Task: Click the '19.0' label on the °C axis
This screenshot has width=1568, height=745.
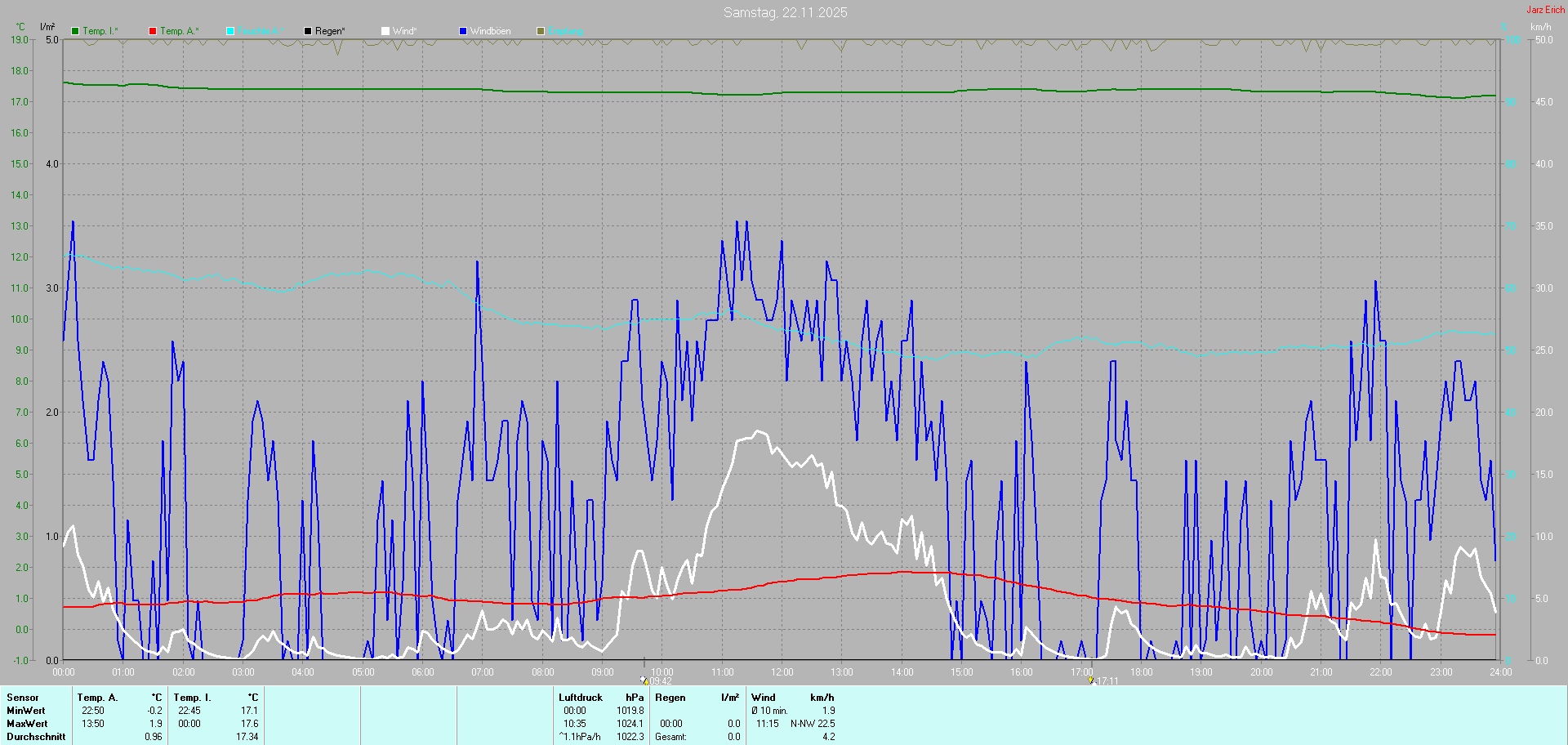Action: click(20, 40)
